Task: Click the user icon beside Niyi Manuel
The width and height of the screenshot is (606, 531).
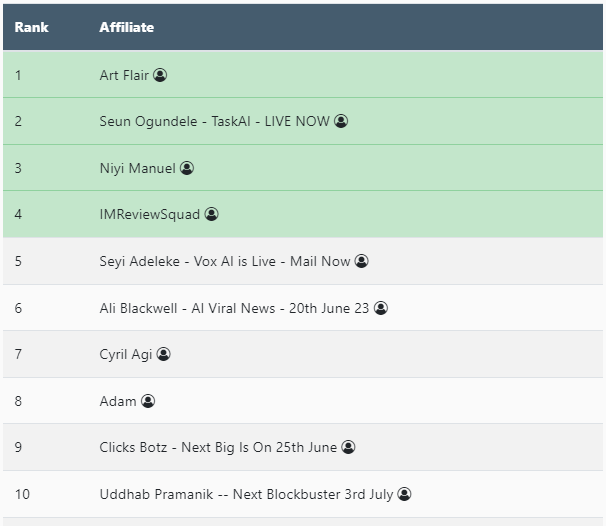Action: (187, 168)
